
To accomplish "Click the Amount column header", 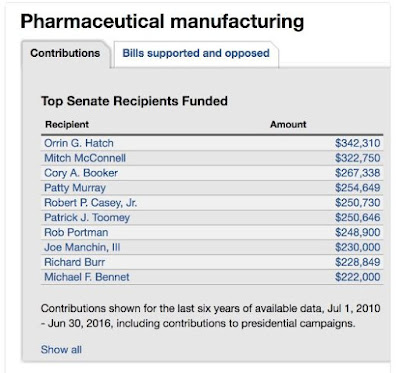I will pyautogui.click(x=288, y=124).
